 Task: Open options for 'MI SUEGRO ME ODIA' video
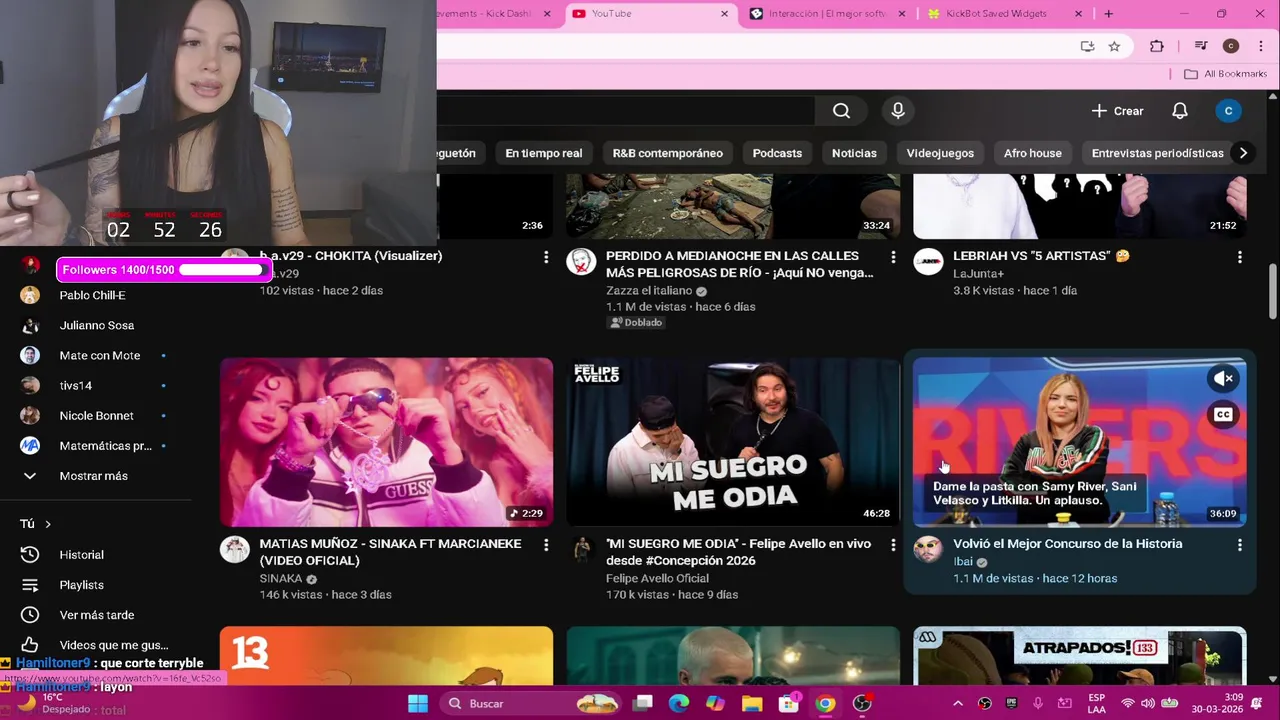[893, 545]
